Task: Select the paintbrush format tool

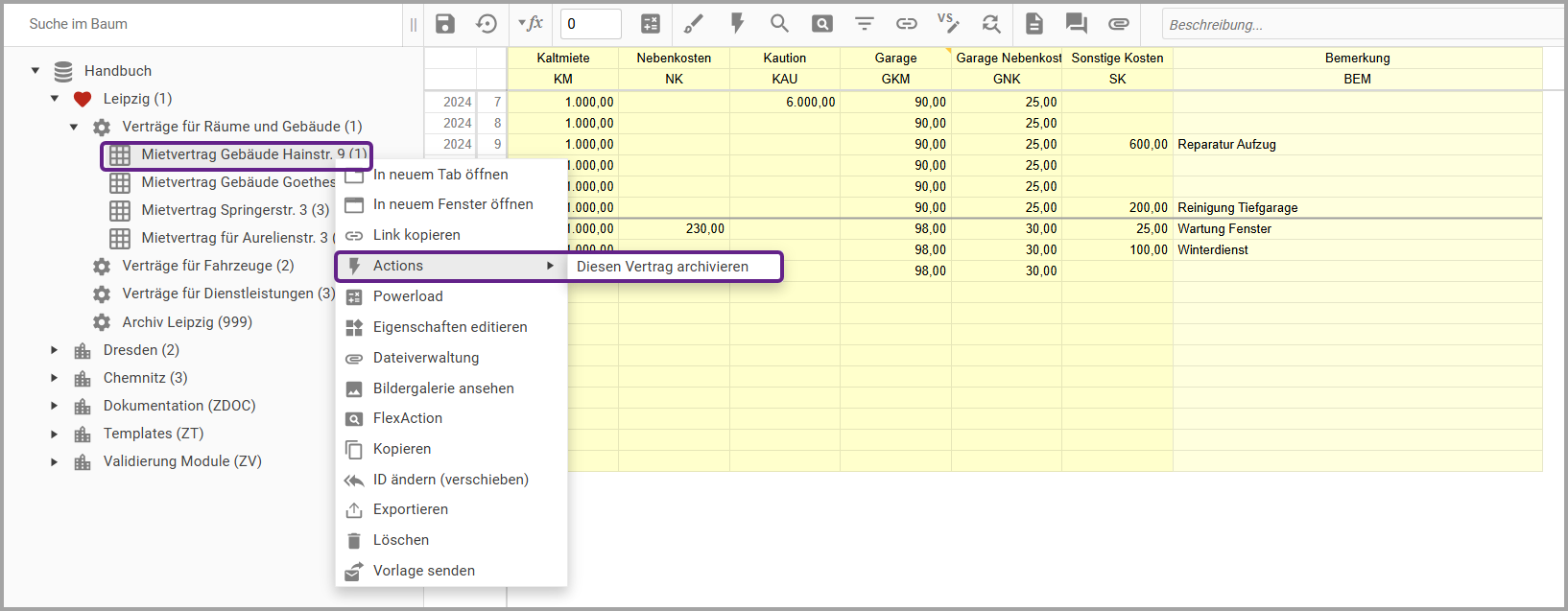Action: pos(694,24)
